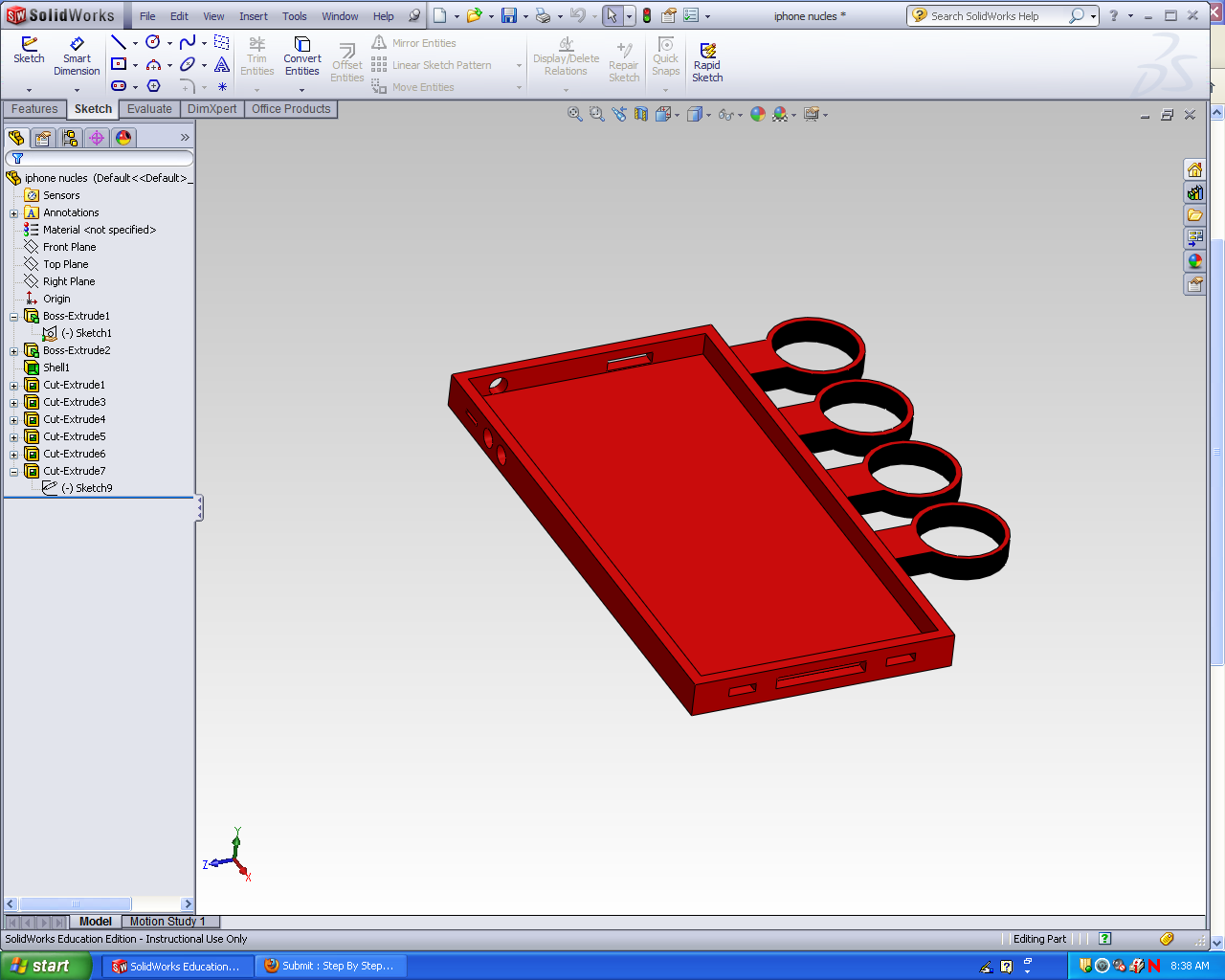Viewport: 1225px width, 980px height.
Task: Open the Appearances task pane icon
Action: click(1194, 261)
